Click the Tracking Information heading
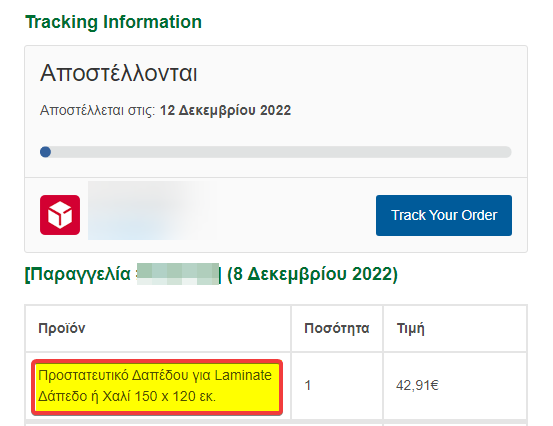The height and width of the screenshot is (426, 553). coord(114,22)
